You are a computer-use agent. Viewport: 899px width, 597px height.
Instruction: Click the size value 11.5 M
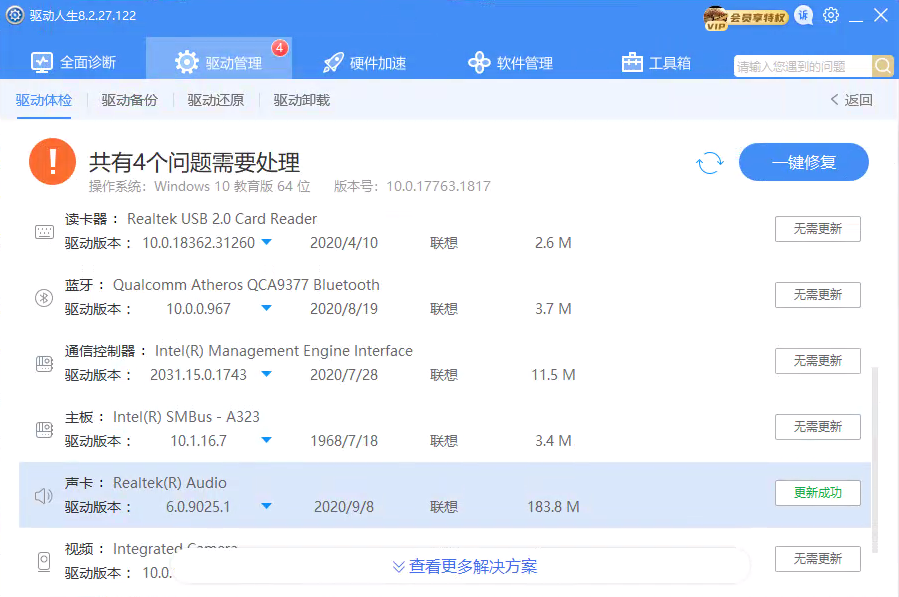coord(553,375)
